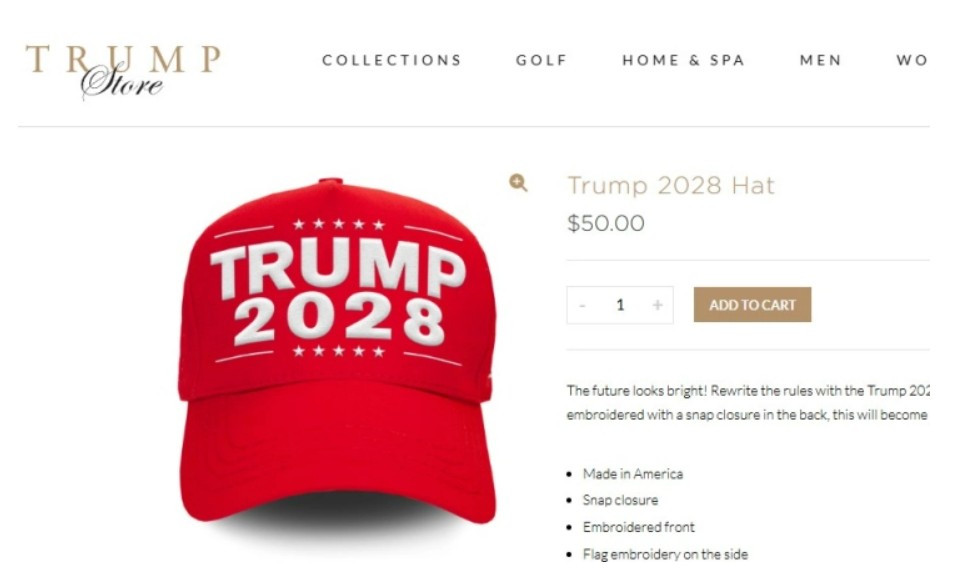Open the Men menu
Viewport: 963px width, 579px height.
(x=821, y=60)
